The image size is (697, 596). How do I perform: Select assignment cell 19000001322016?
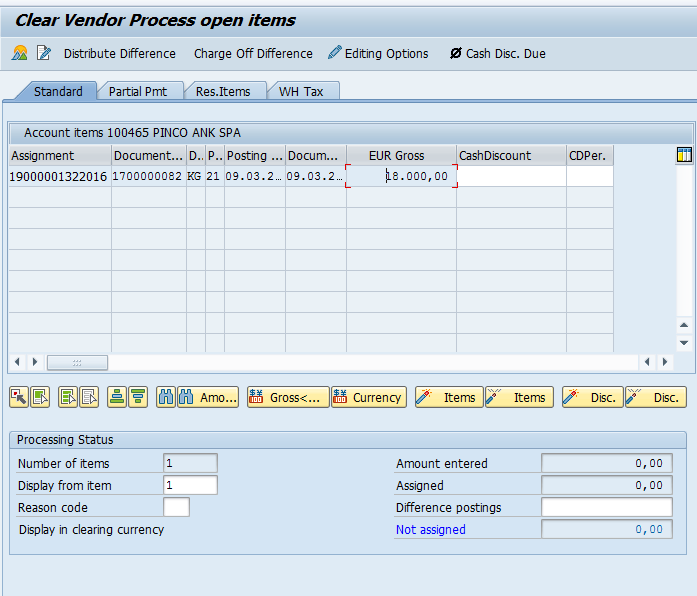(x=58, y=176)
